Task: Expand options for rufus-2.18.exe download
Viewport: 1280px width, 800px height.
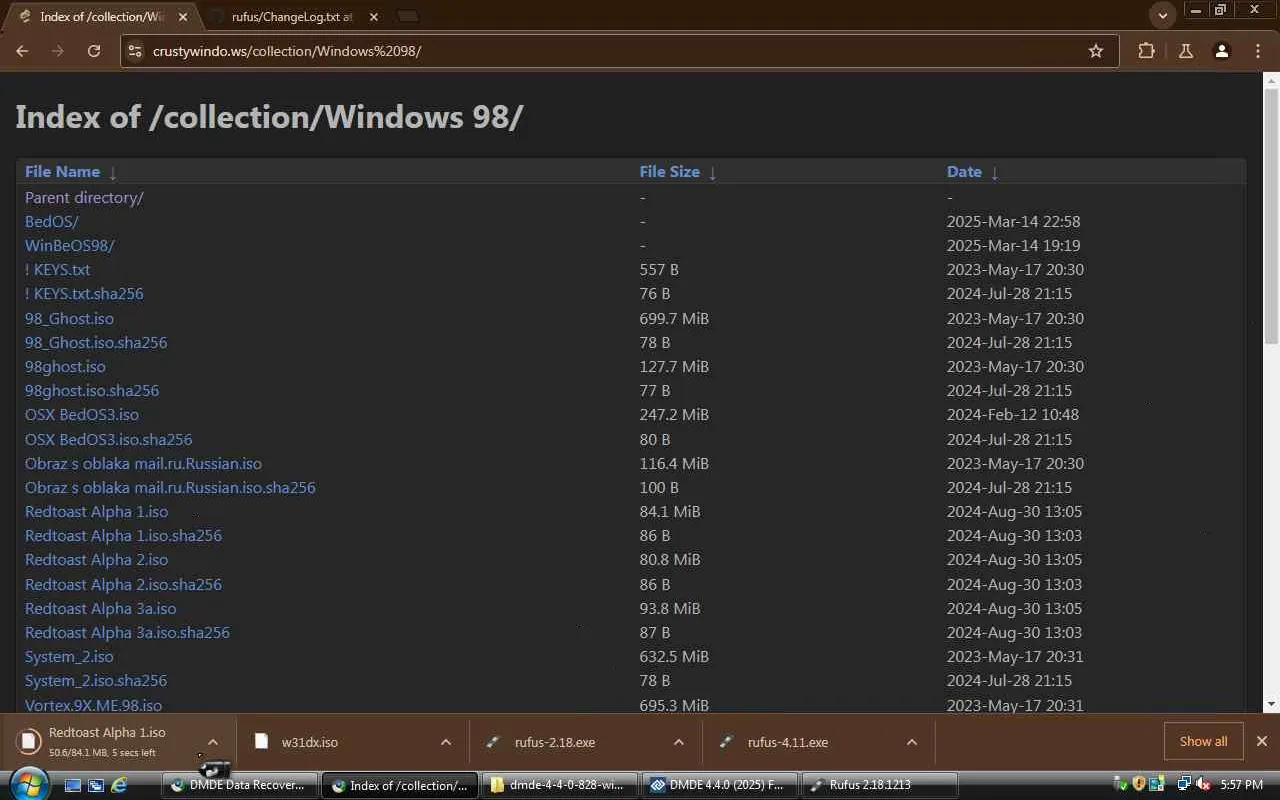Action: pyautogui.click(x=679, y=742)
